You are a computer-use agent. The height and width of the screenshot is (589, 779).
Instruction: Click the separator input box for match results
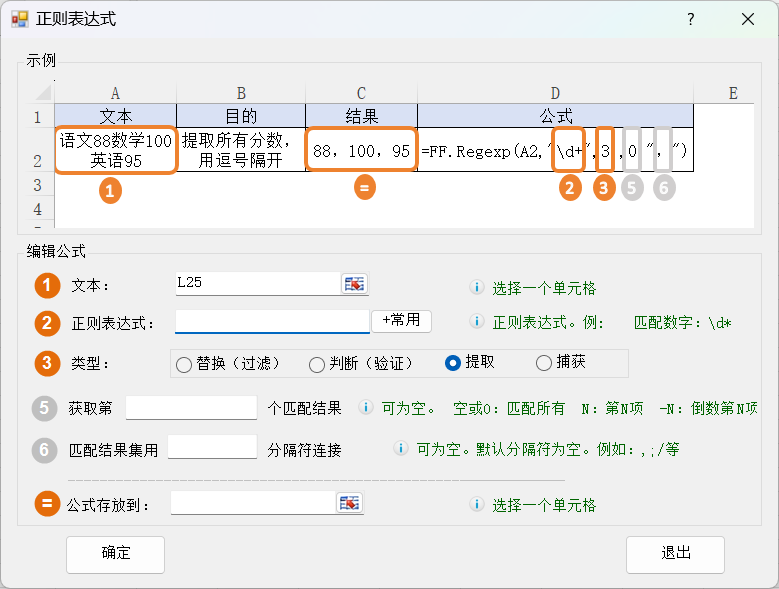[x=212, y=447]
